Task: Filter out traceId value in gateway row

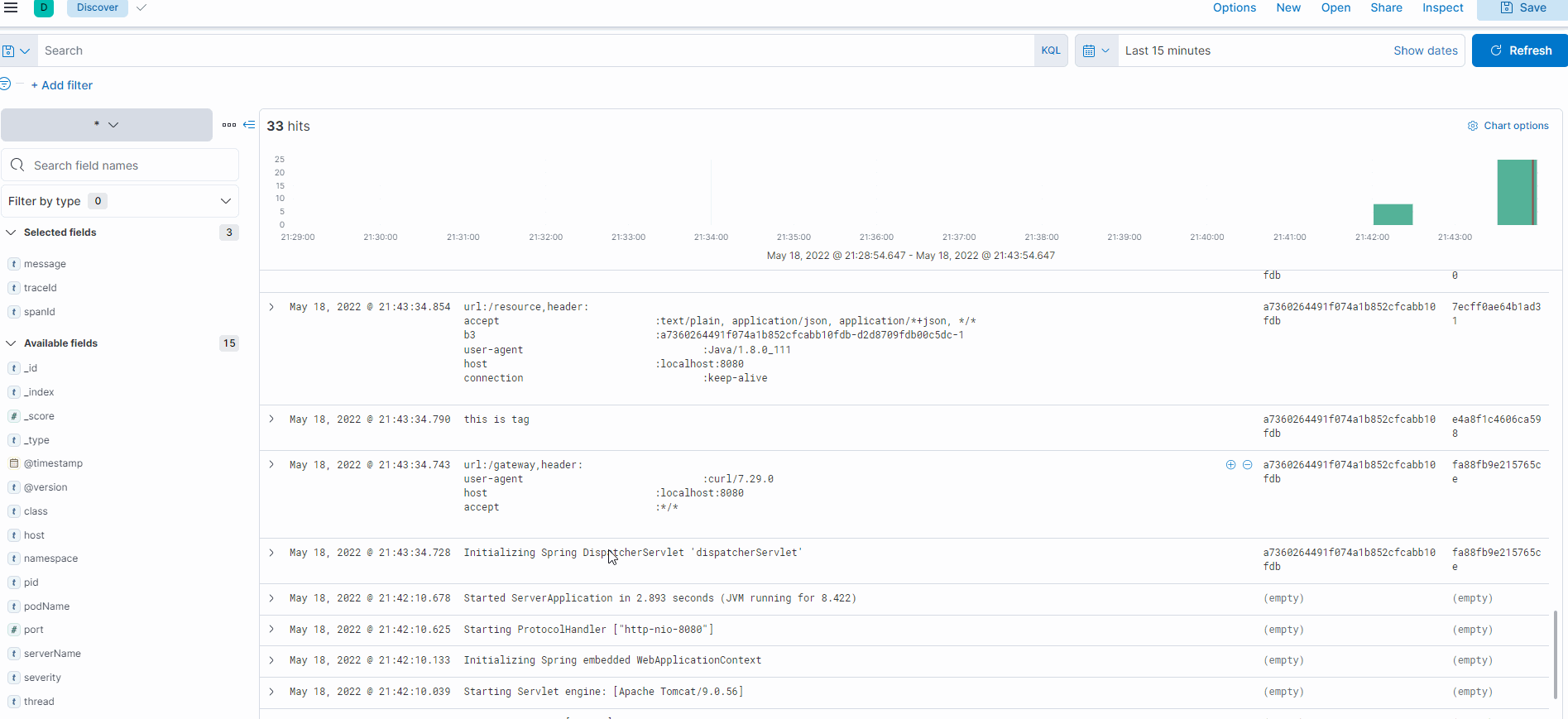Action: coord(1247,465)
